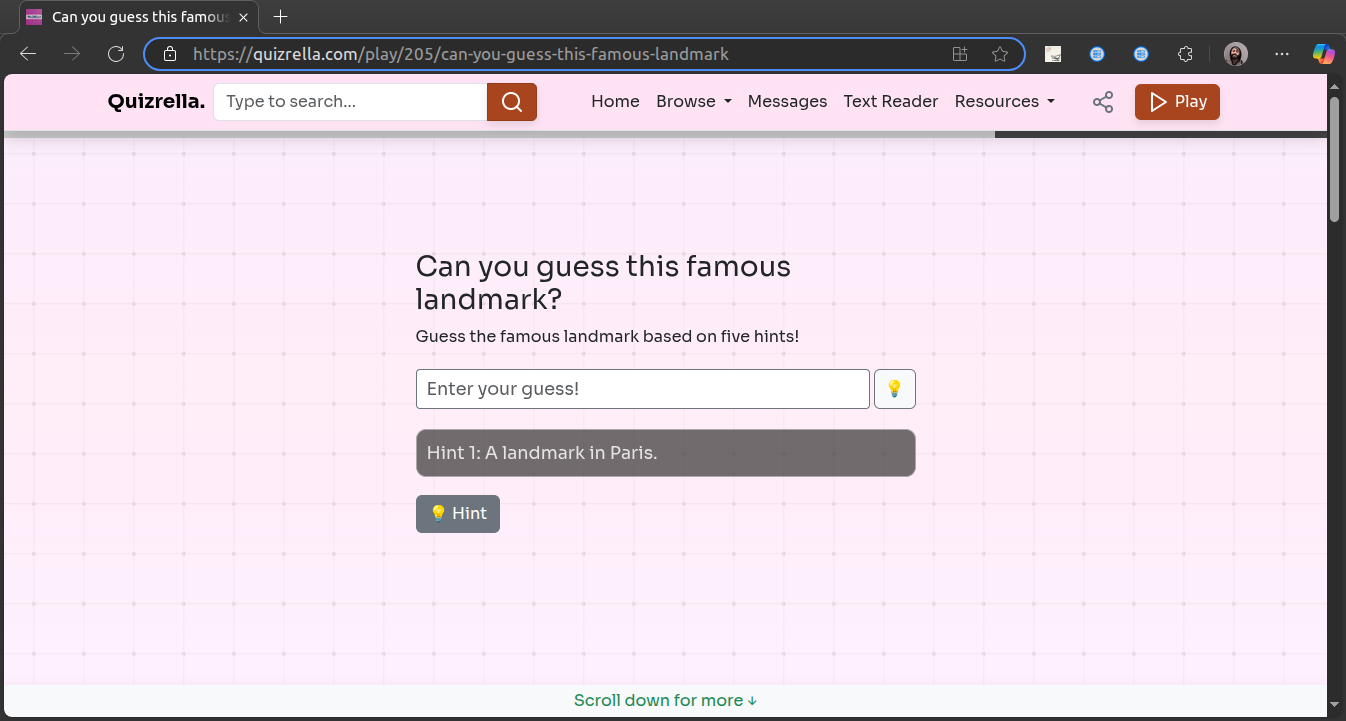Click the quiz favicon on the browser tab
1346x721 pixels.
click(33, 16)
